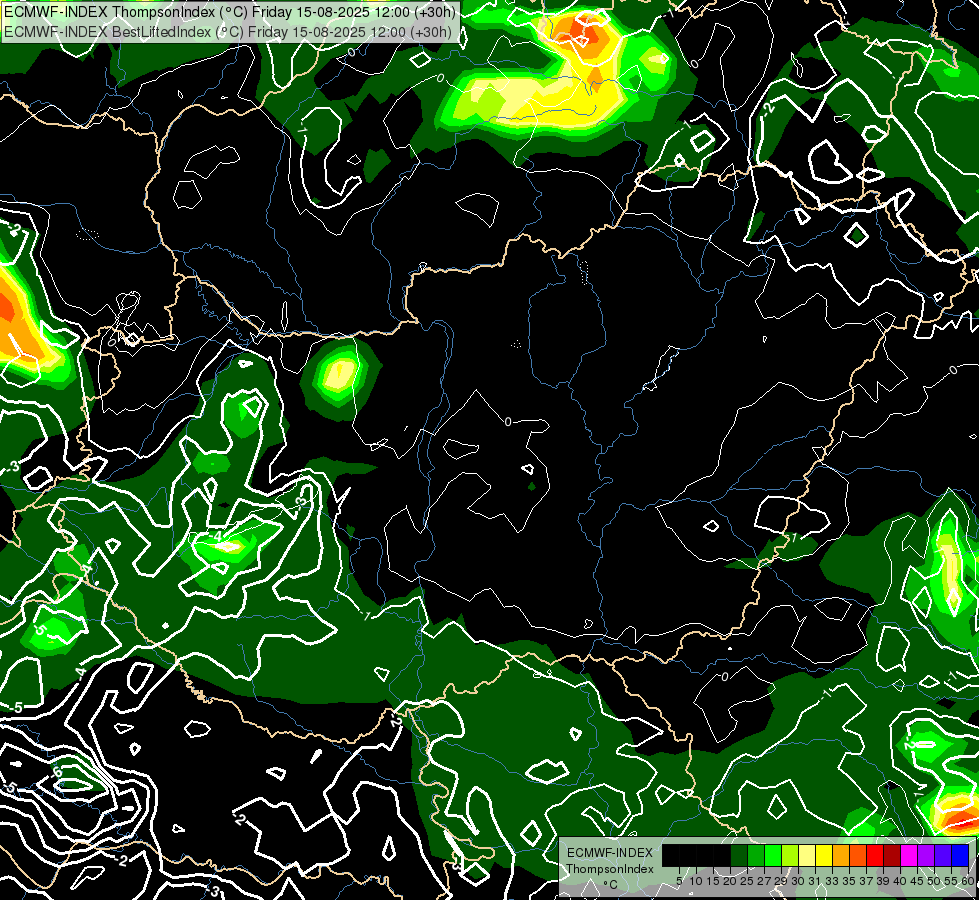Click the BestLiftedIndex title line at top
This screenshot has height=900, width=979.
pyautogui.click(x=228, y=31)
